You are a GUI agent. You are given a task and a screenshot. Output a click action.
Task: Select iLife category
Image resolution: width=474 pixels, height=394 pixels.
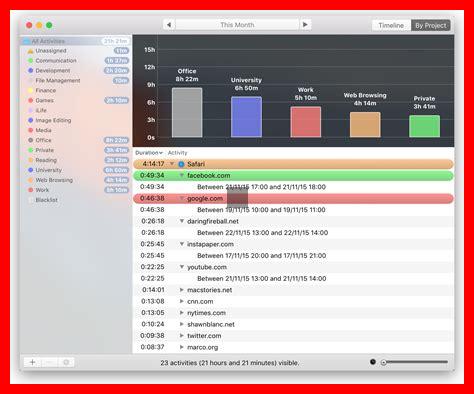[x=76, y=110]
